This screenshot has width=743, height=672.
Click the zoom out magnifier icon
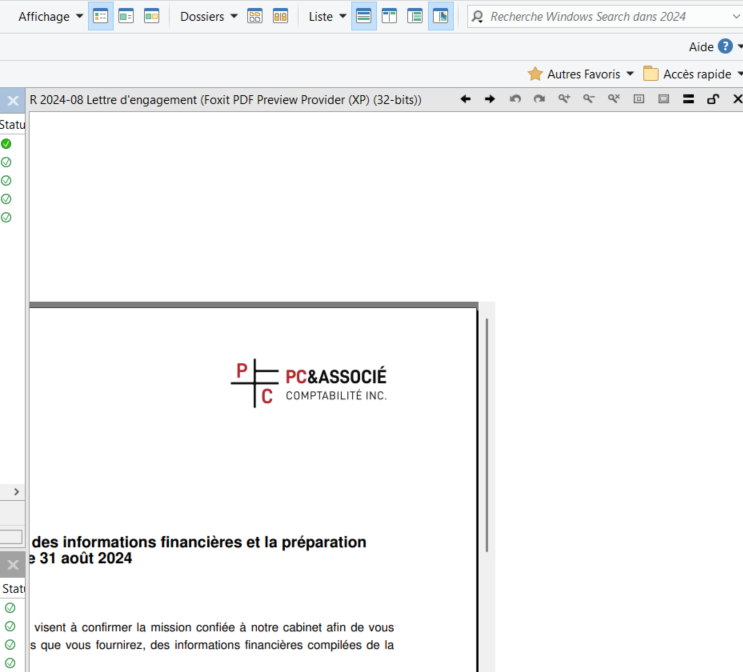click(589, 99)
